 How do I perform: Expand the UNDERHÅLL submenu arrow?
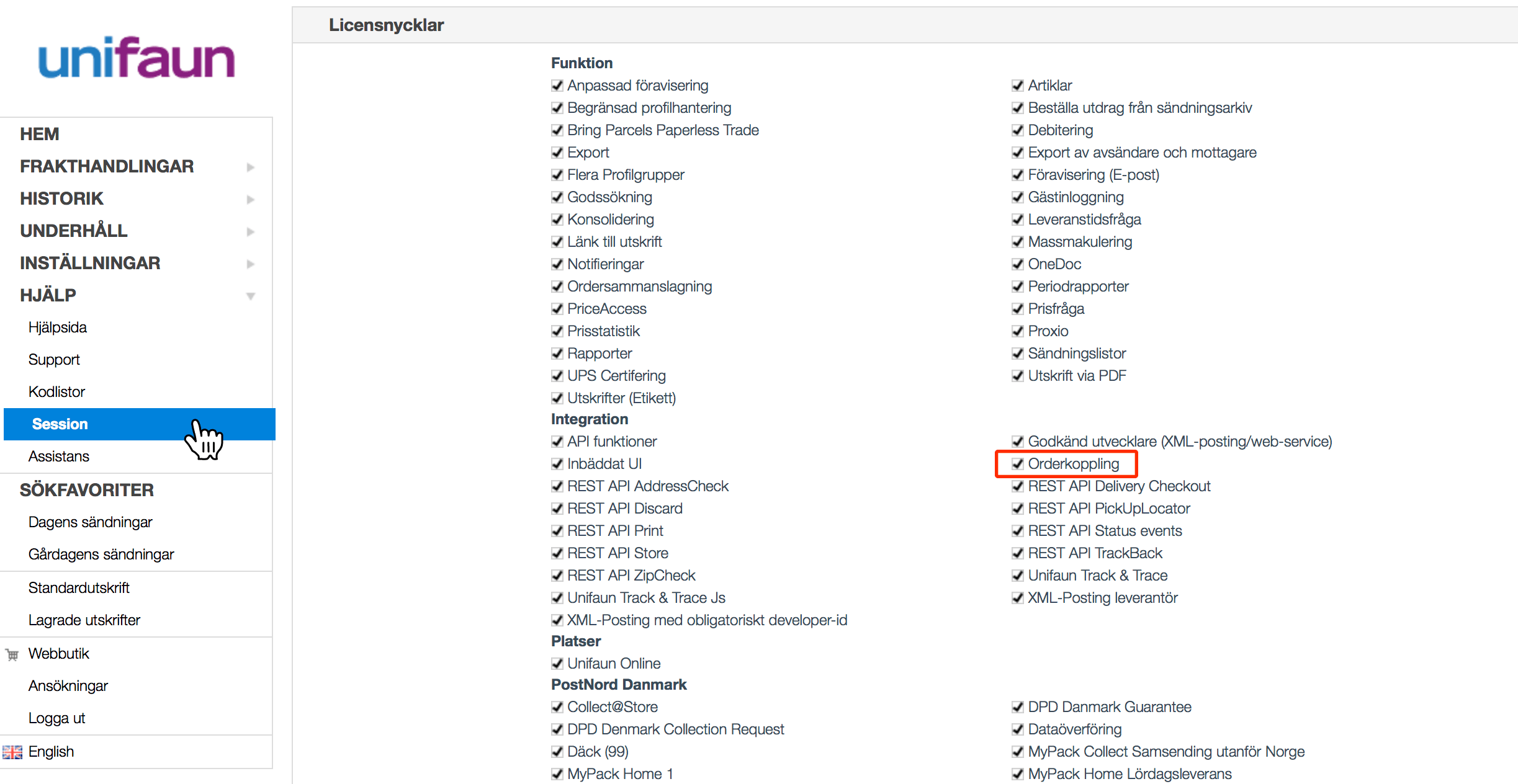click(250, 231)
